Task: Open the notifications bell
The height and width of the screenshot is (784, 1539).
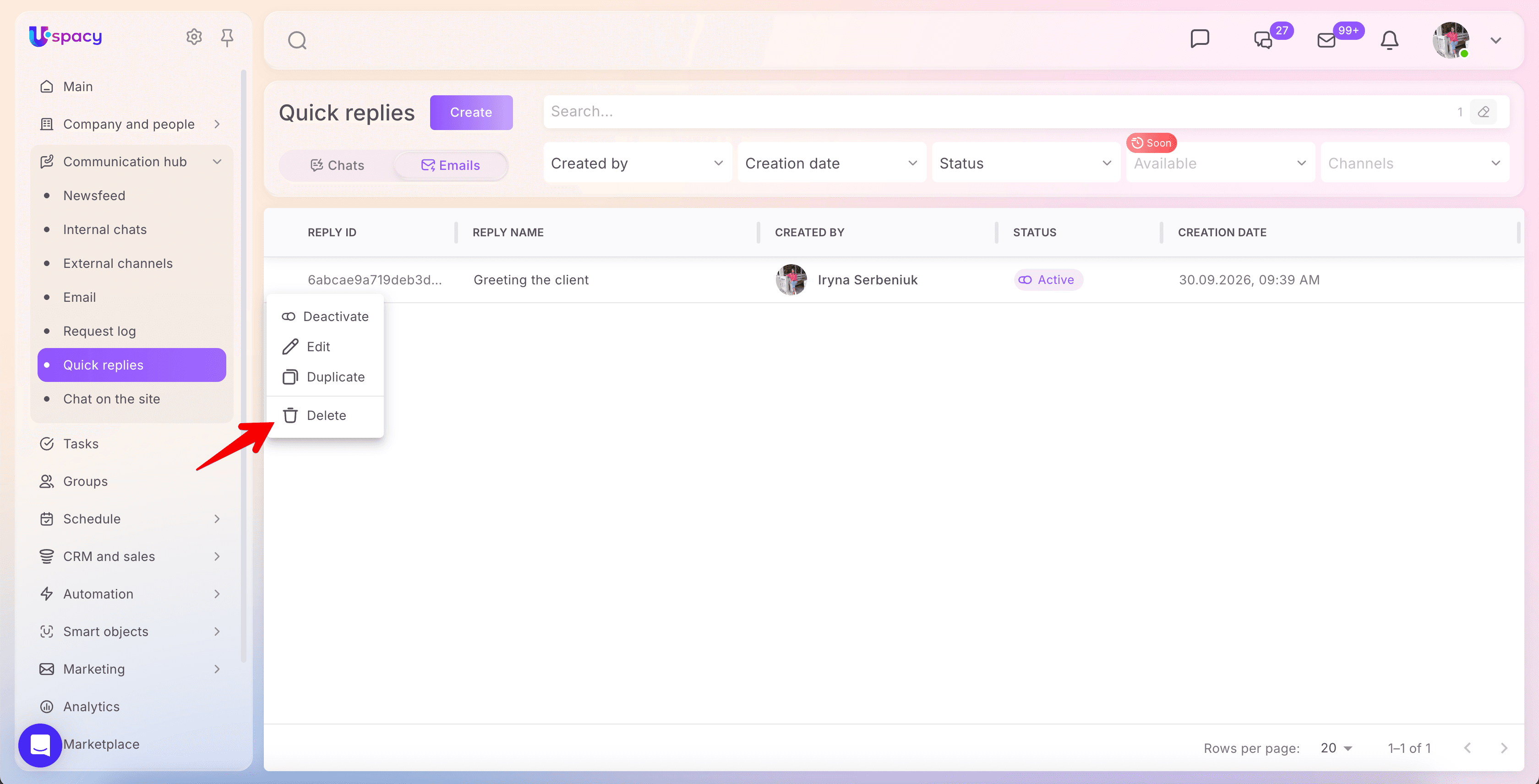Action: [1389, 40]
